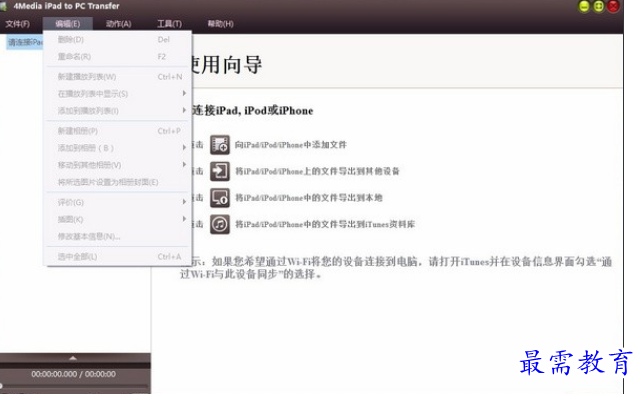Choose 删除(D) from the edit menu
The image size is (641, 394).
(118, 40)
